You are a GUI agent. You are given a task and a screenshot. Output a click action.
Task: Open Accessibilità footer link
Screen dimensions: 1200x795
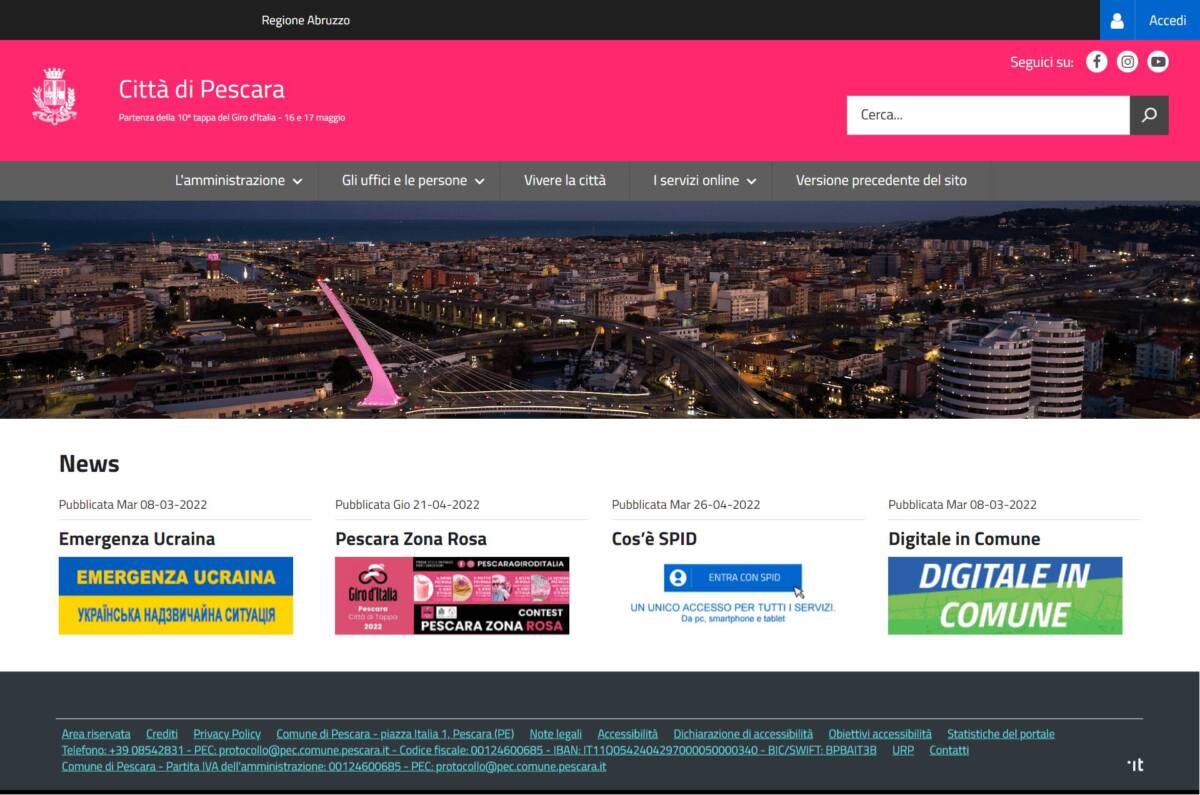coord(628,734)
